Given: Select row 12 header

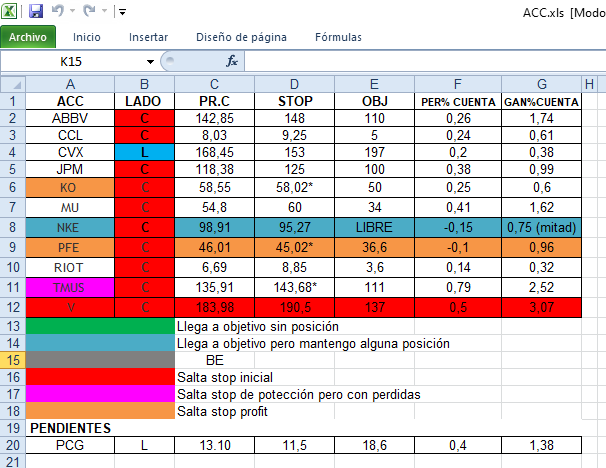Looking at the screenshot, I should click(13, 308).
